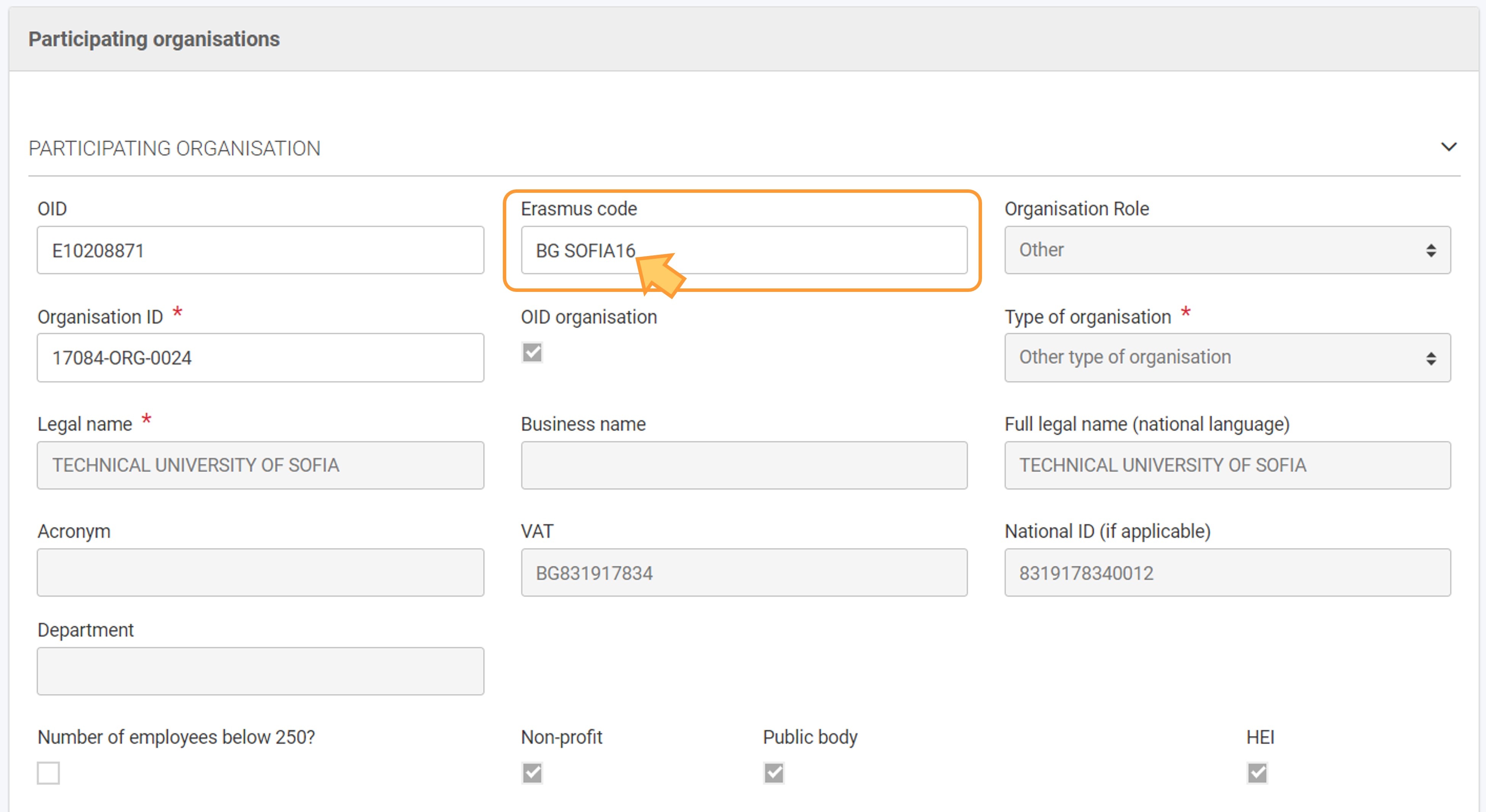Click the Full legal name (national language) label
This screenshot has width=1486, height=812.
[x=1147, y=424]
